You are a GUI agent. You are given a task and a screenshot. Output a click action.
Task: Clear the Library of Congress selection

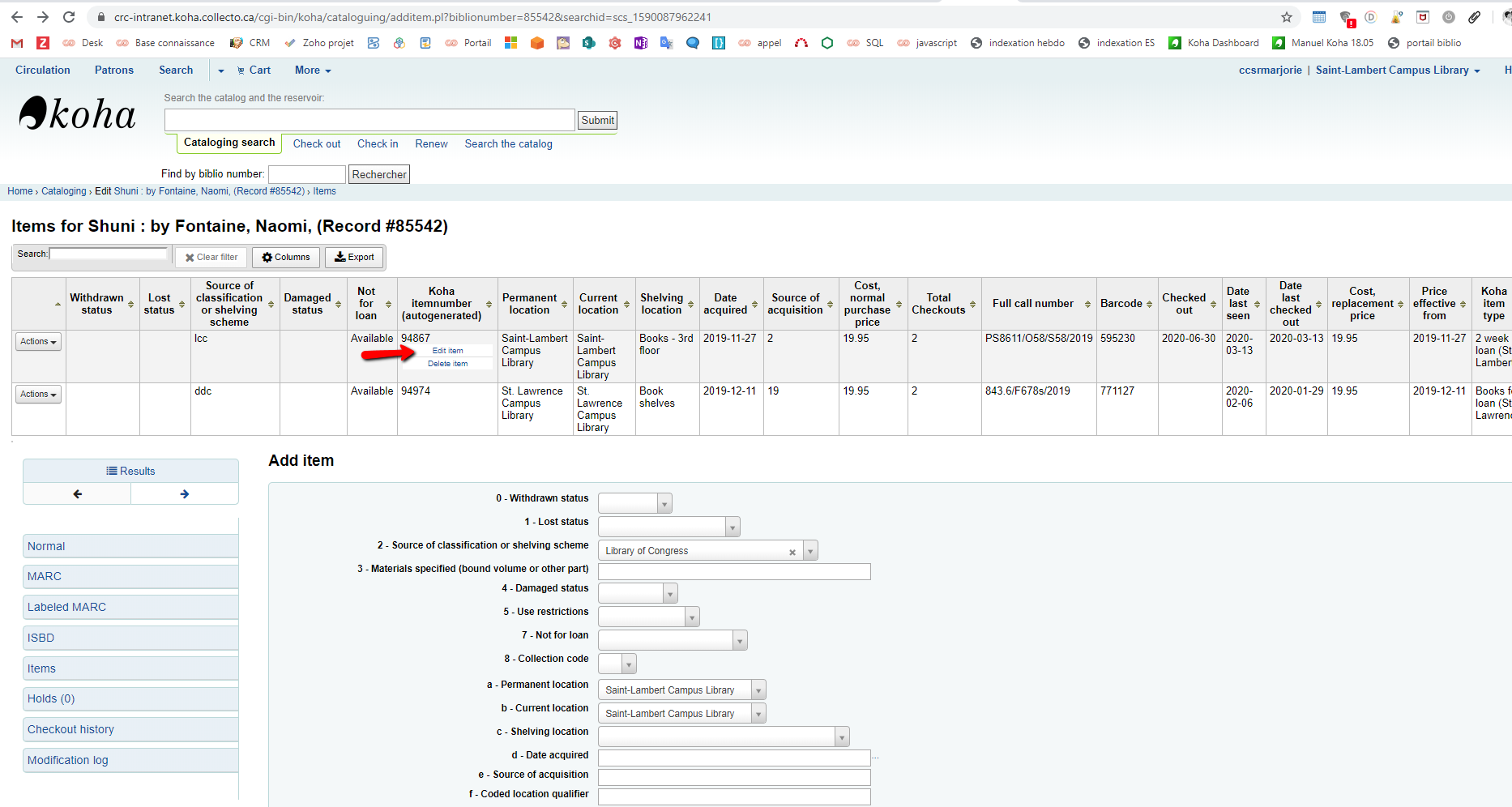click(792, 552)
